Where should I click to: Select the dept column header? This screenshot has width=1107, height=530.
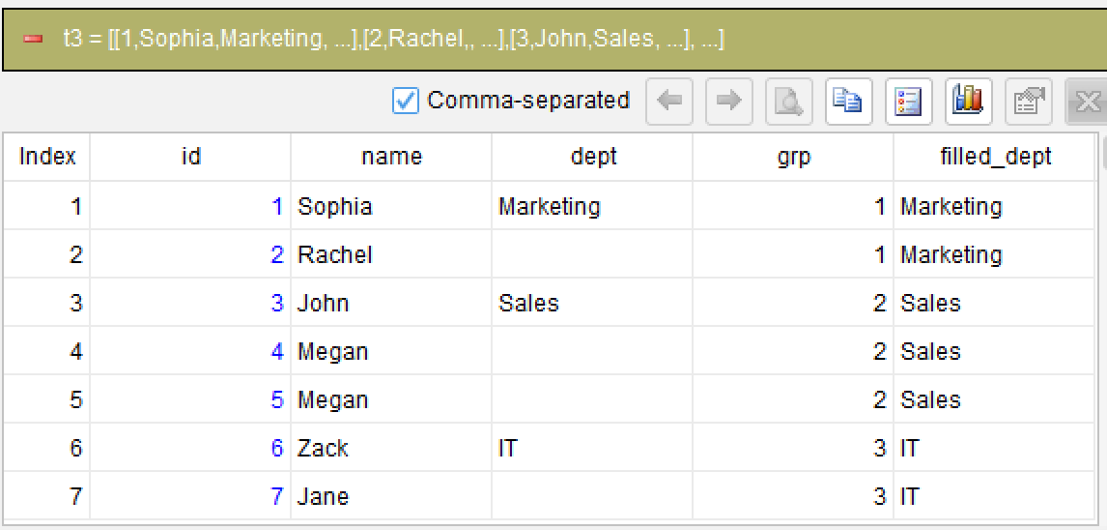592,157
